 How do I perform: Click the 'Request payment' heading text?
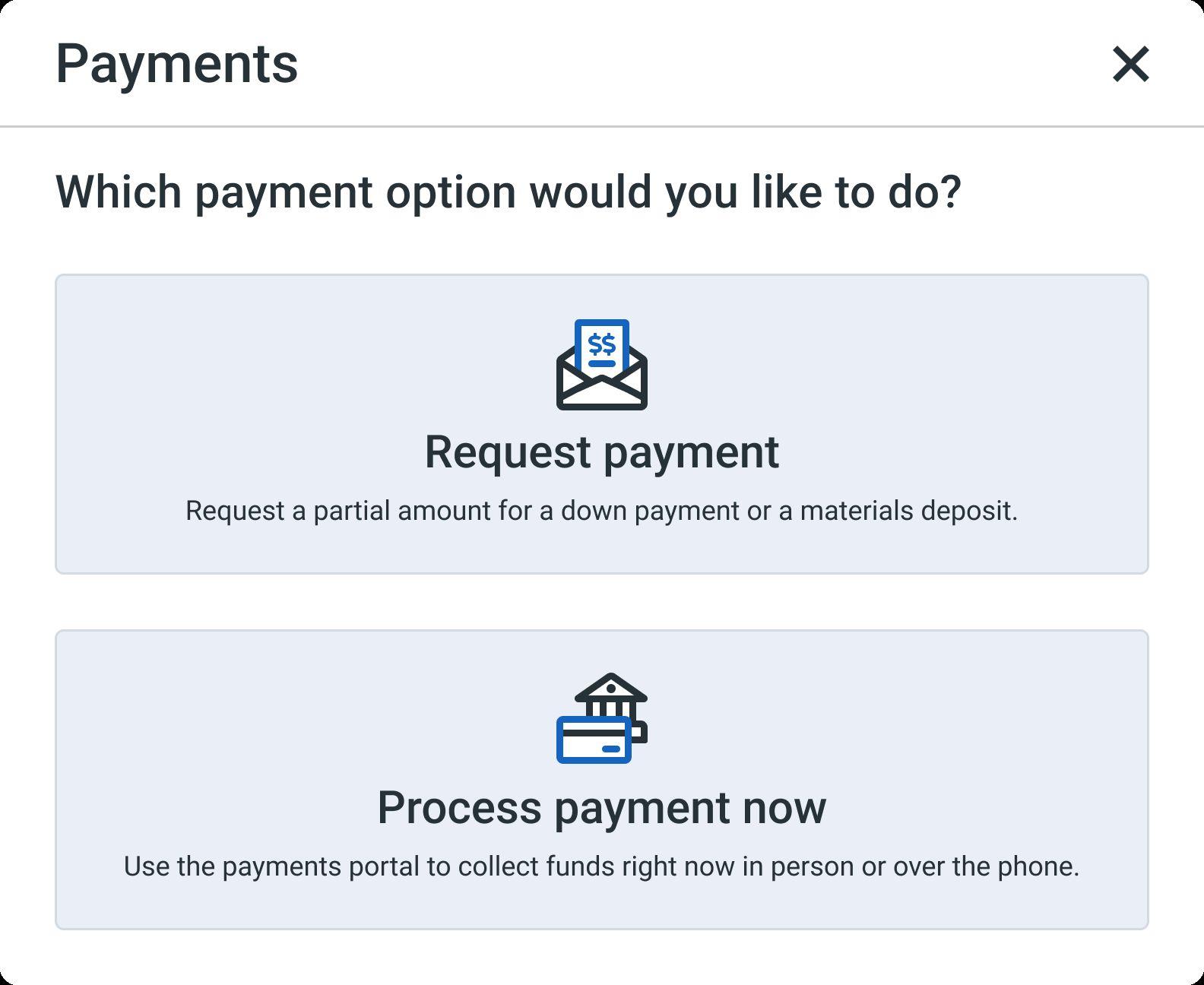click(x=601, y=452)
